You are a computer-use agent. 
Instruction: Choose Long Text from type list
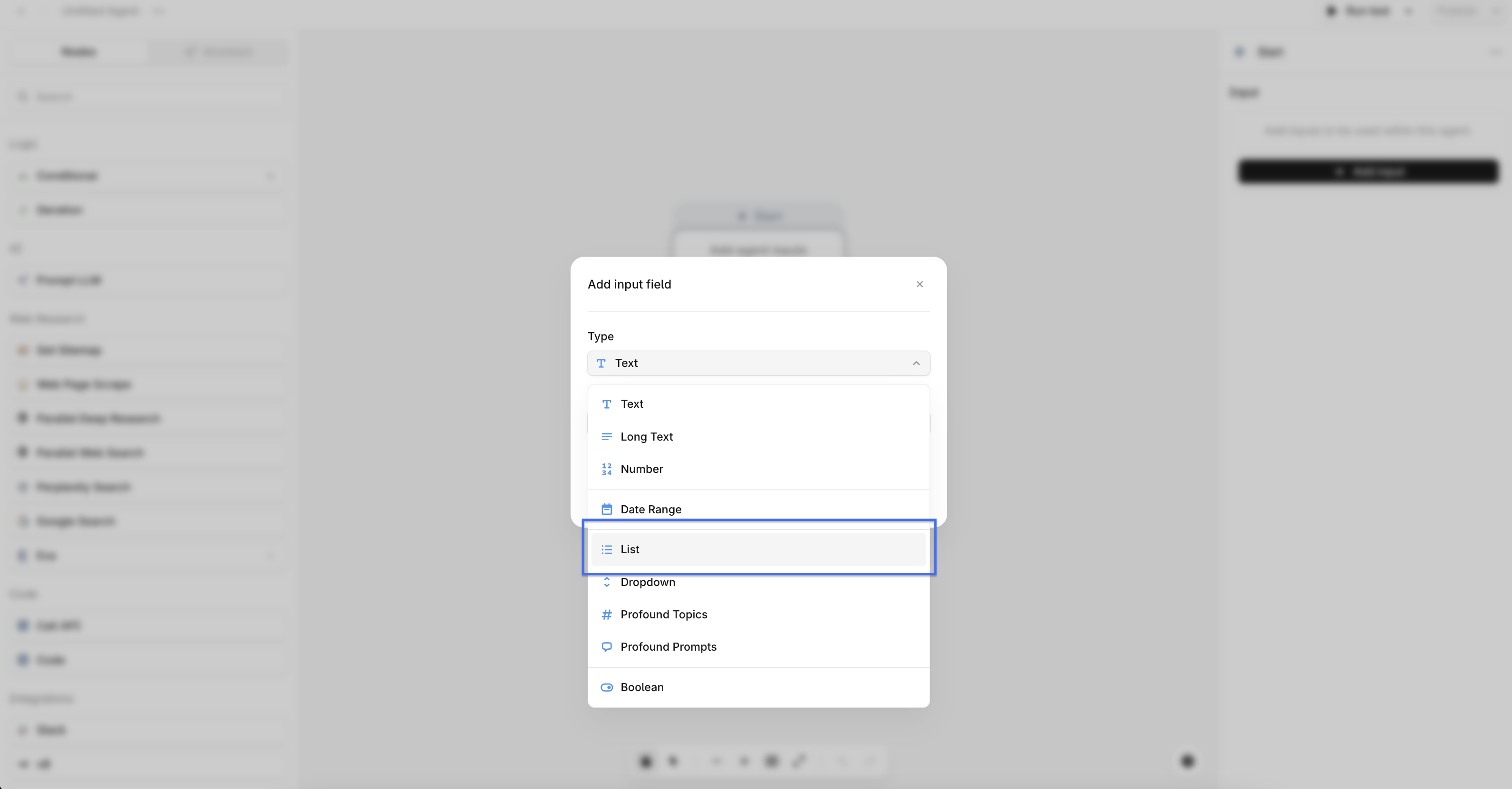pos(646,436)
